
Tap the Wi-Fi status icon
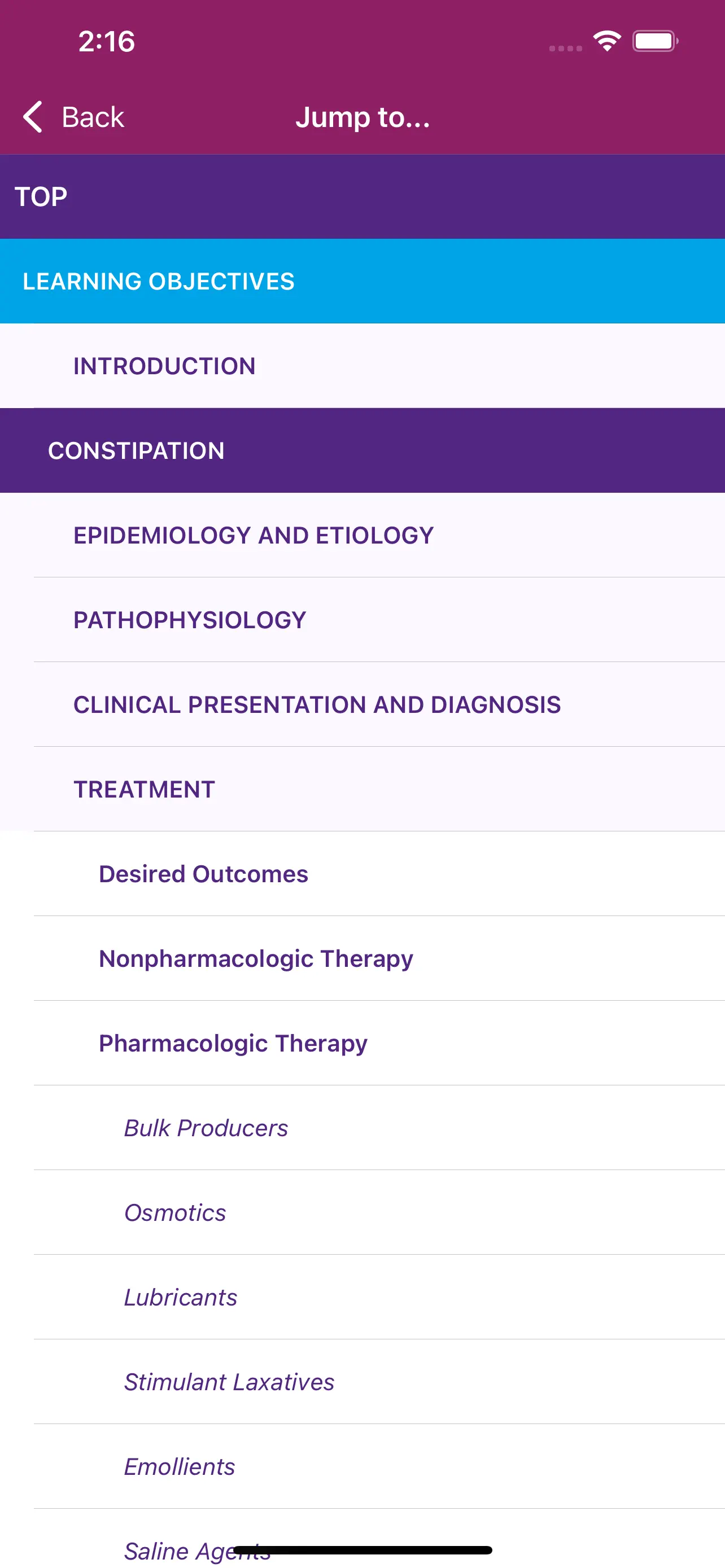(606, 41)
